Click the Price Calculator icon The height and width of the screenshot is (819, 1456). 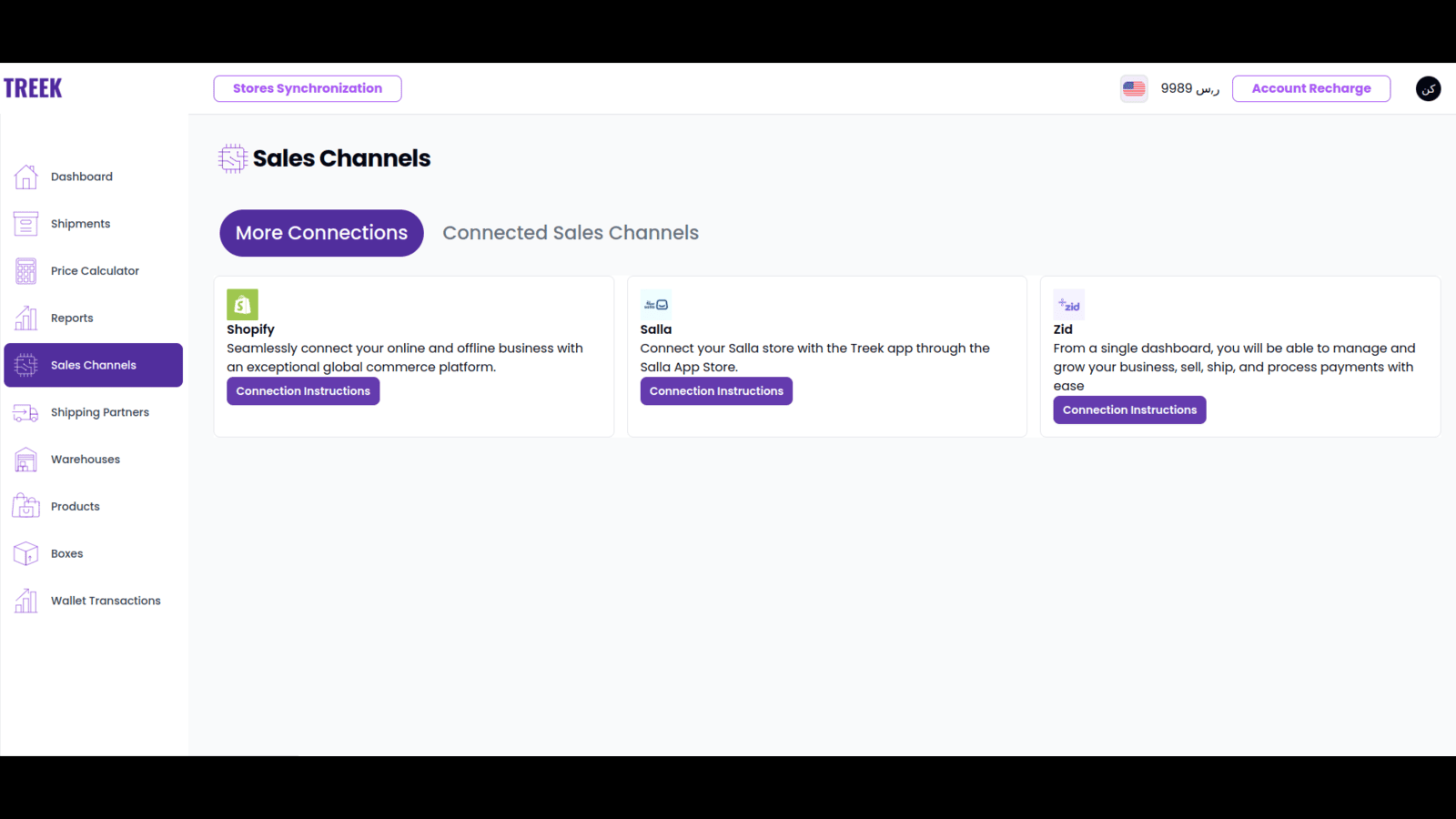(x=25, y=271)
